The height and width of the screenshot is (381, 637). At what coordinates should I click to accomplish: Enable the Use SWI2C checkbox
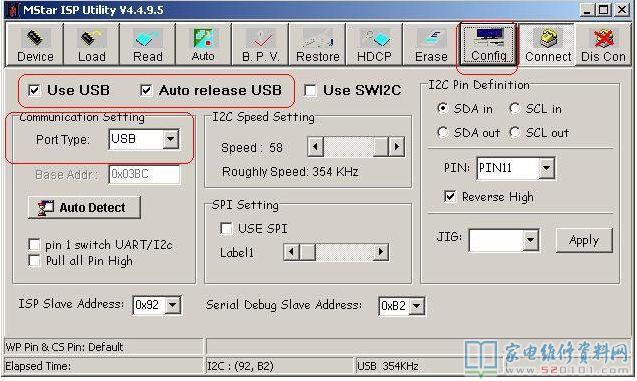click(310, 90)
